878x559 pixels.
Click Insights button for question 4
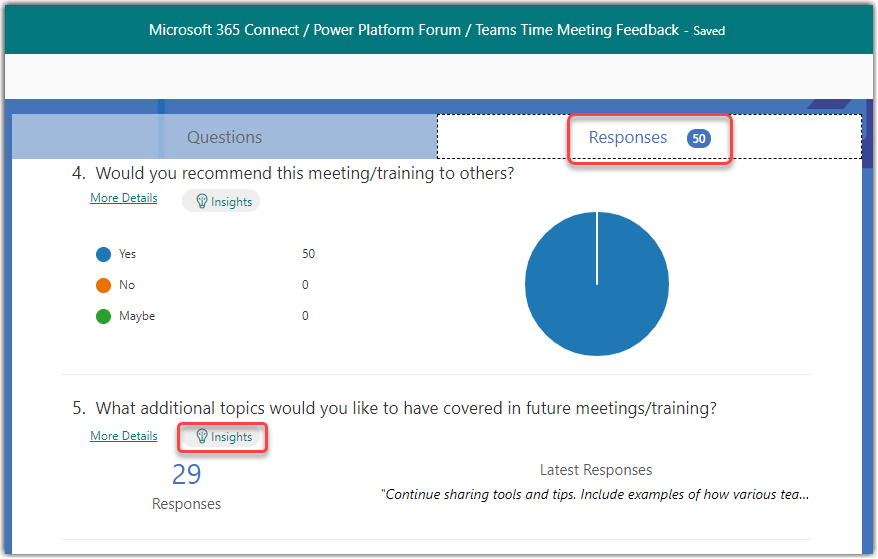(x=221, y=201)
